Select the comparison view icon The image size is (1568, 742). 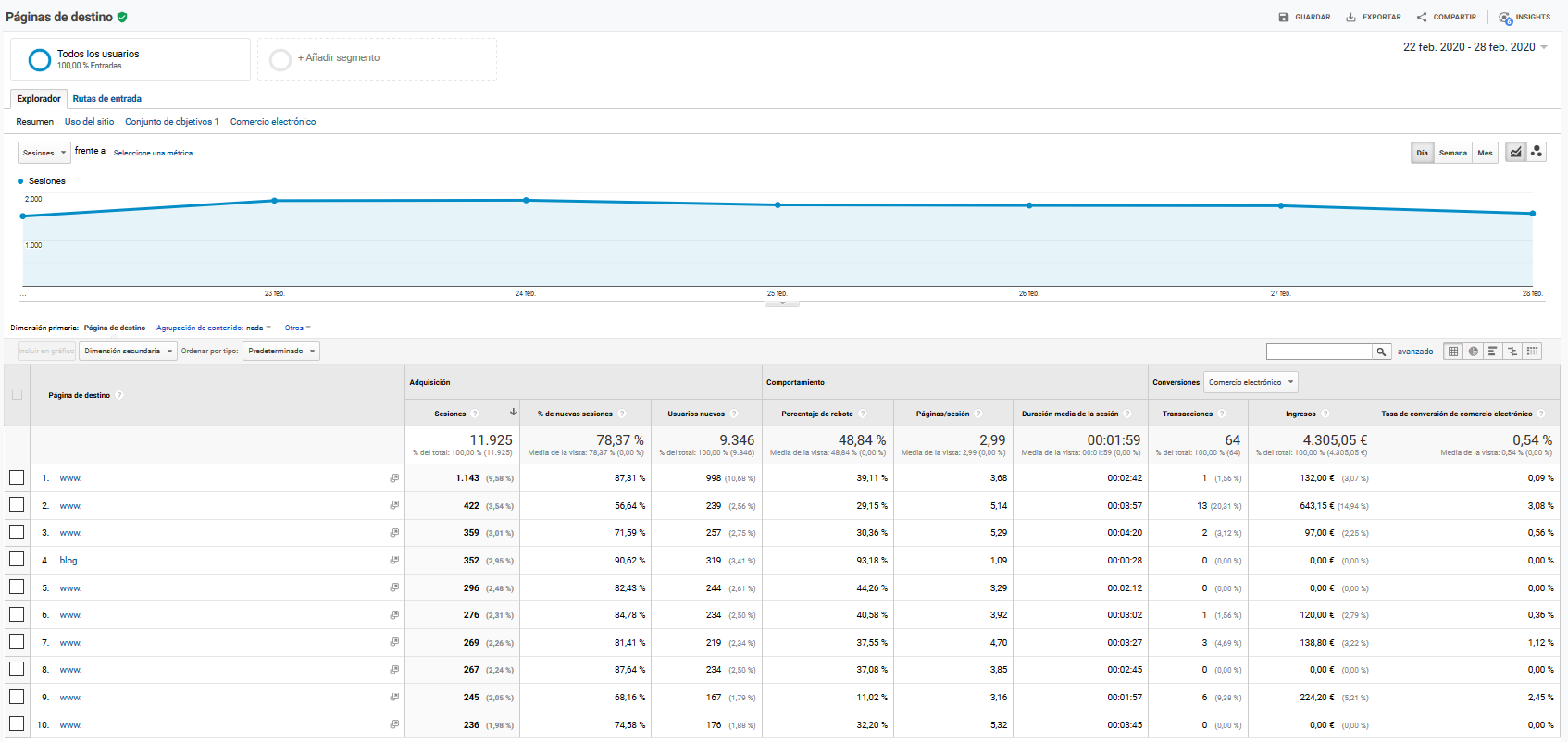coord(1512,352)
